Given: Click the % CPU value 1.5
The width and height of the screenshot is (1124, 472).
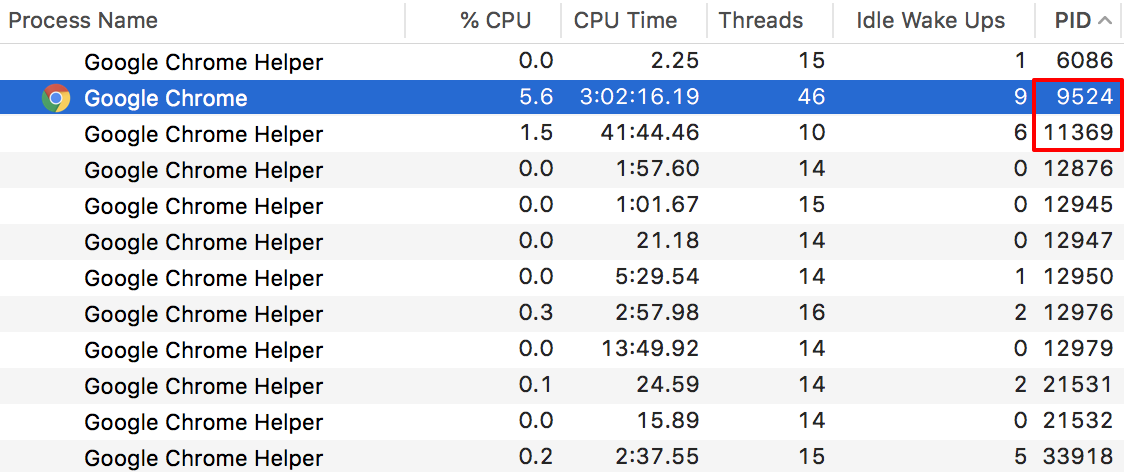Looking at the screenshot, I should pyautogui.click(x=535, y=133).
